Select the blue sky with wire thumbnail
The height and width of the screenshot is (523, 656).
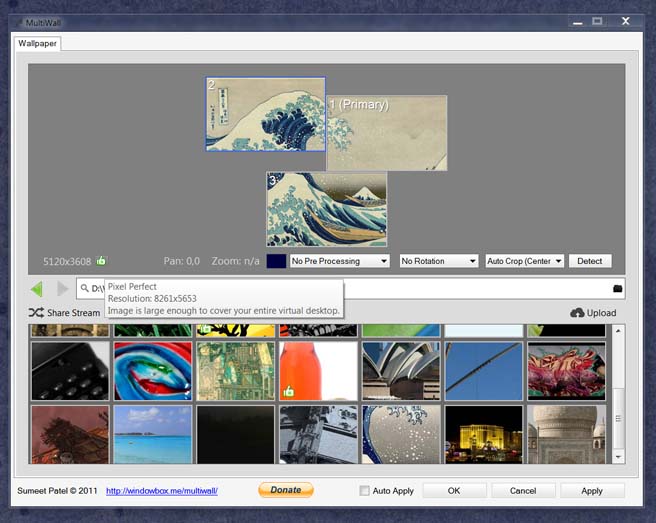coord(484,371)
